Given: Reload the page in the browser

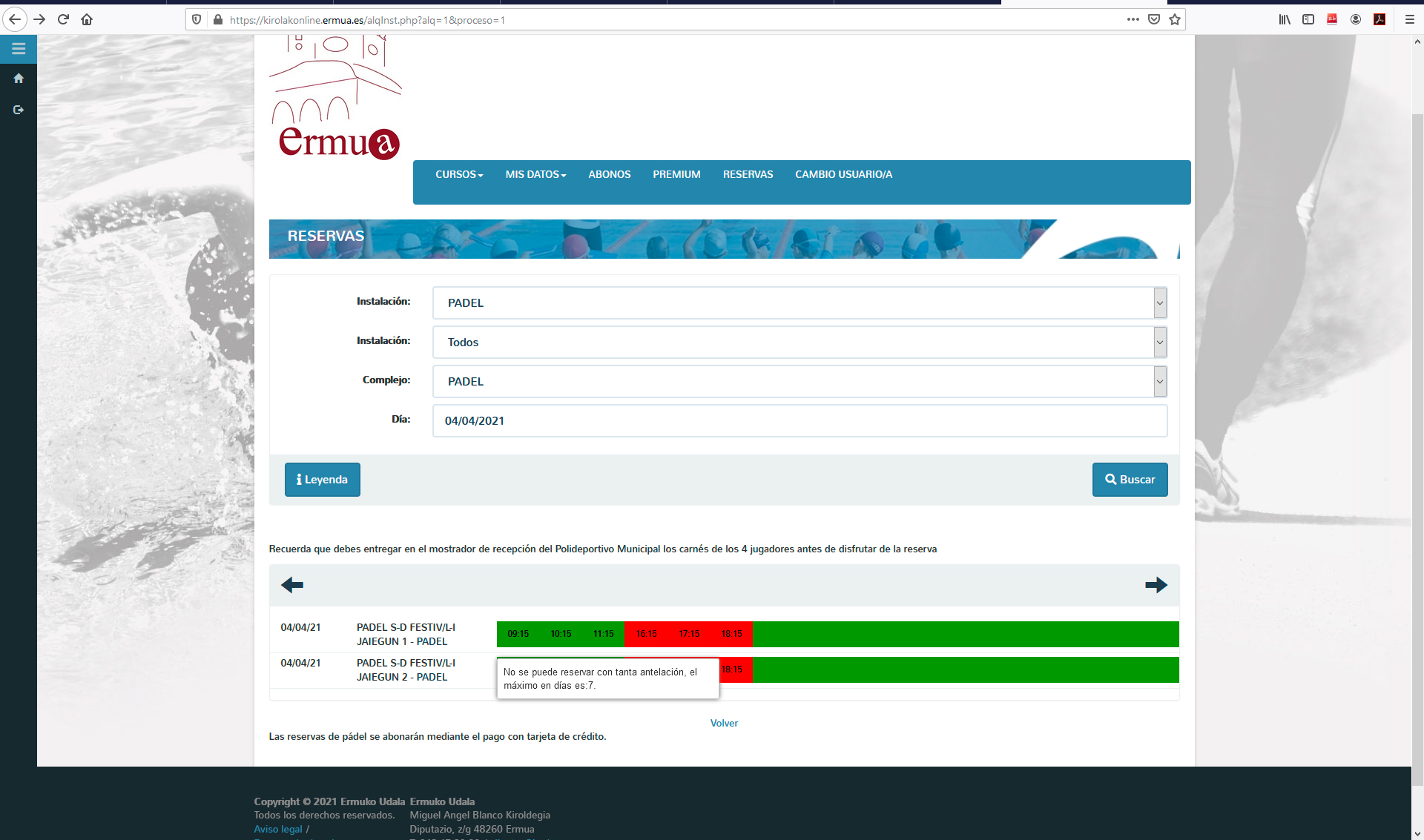Looking at the screenshot, I should 63,19.
